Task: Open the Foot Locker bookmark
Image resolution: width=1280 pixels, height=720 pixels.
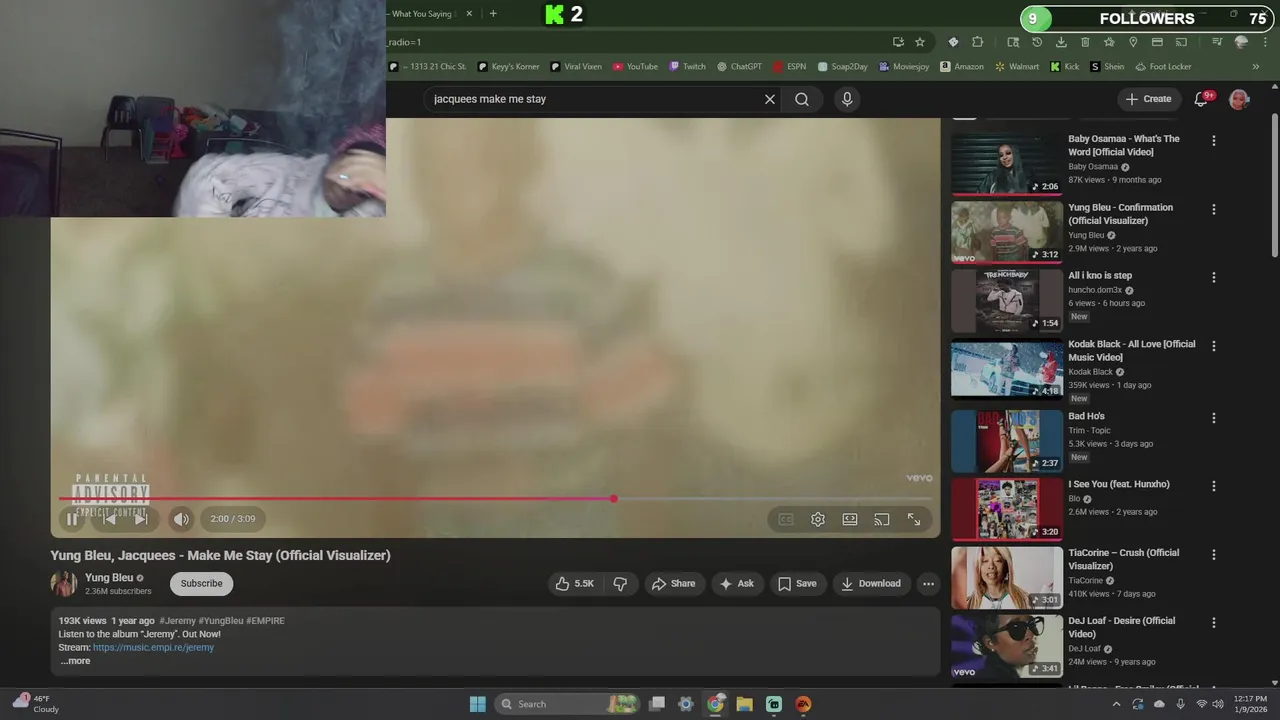Action: 1163,67
